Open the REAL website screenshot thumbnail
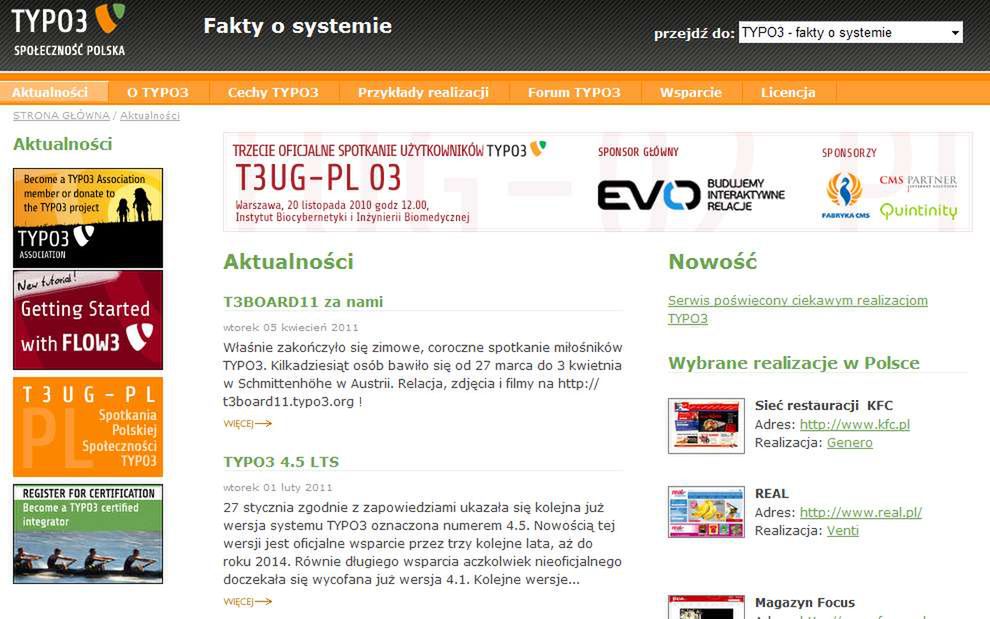The height and width of the screenshot is (619, 990). [x=706, y=512]
